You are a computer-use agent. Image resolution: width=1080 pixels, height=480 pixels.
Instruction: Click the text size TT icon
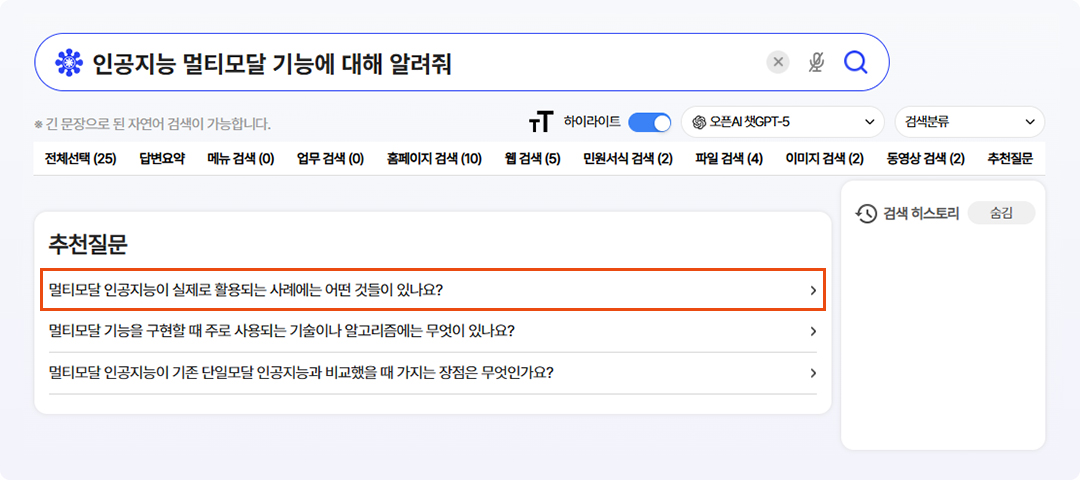click(x=540, y=122)
